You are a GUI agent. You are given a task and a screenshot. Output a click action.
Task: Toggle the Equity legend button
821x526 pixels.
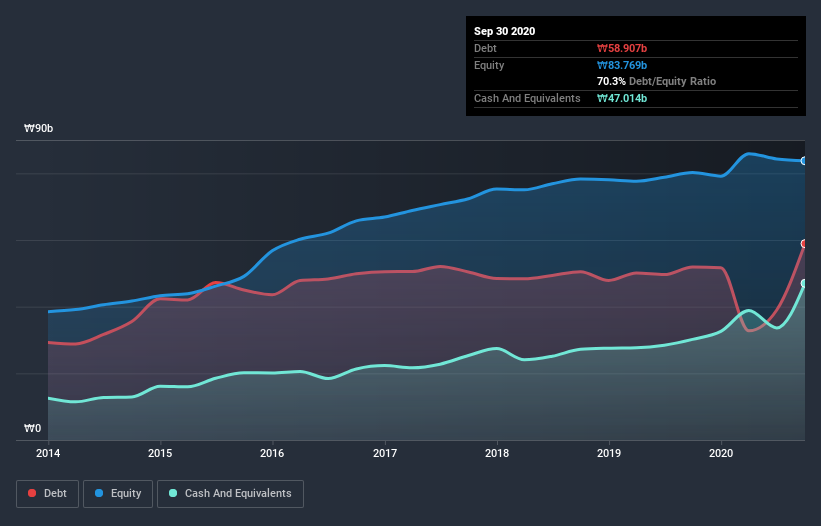pos(118,494)
